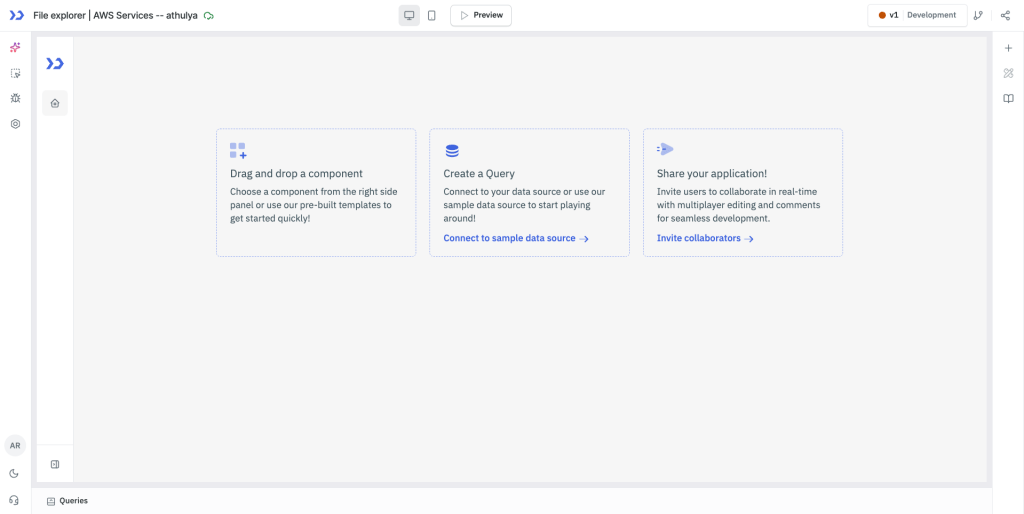1024x514 pixels.
Task: Open the v1 Development version selector
Action: pos(918,15)
